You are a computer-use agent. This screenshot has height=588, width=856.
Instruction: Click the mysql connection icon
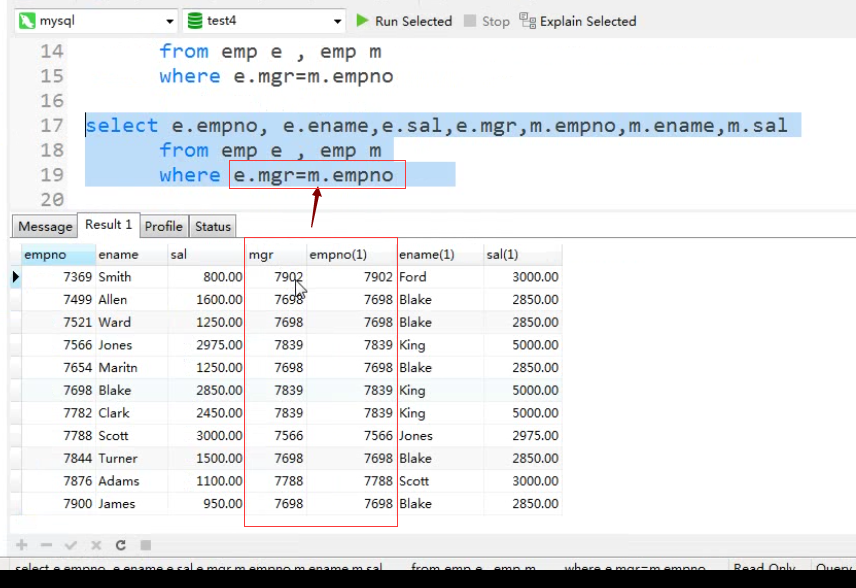(x=27, y=21)
